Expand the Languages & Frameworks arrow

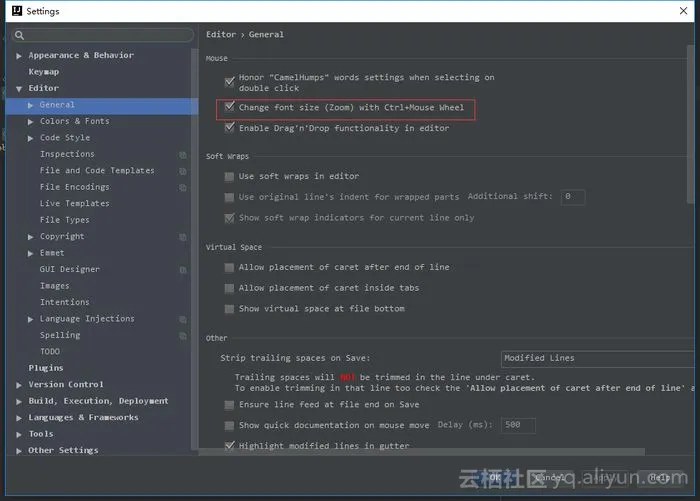point(19,418)
